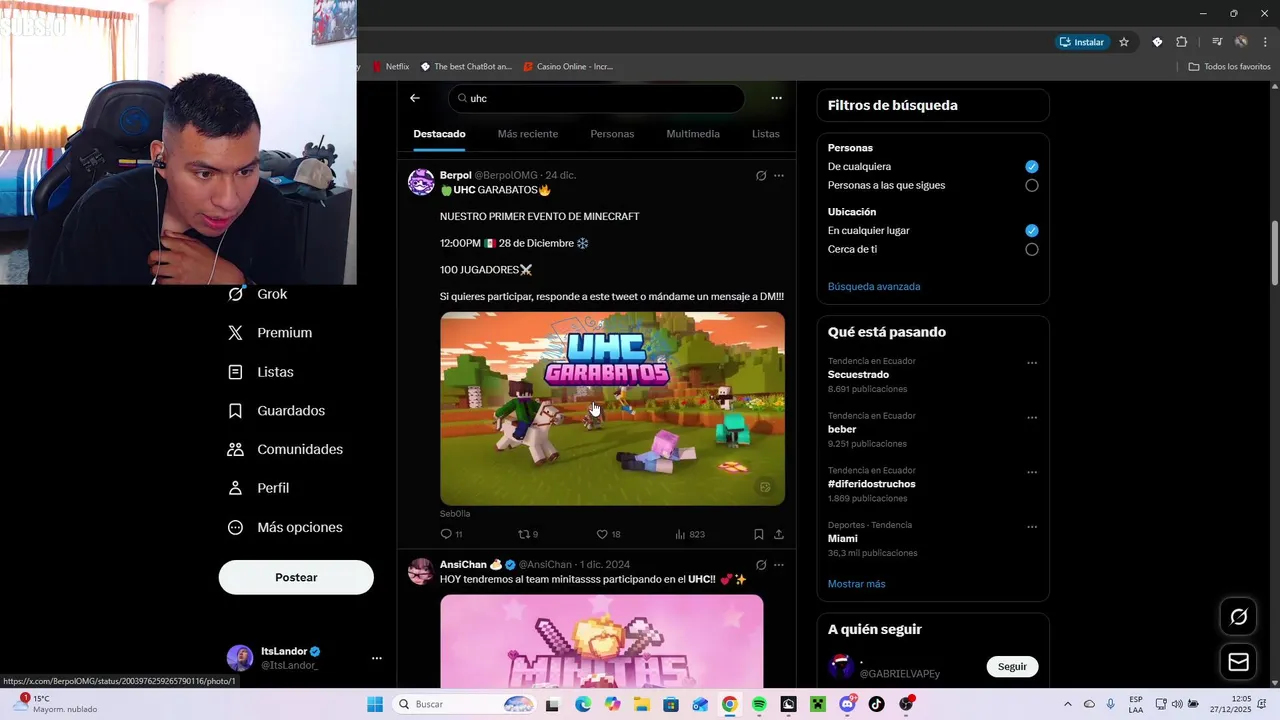
Task: Switch to the Más reciente tab
Action: [x=528, y=134]
